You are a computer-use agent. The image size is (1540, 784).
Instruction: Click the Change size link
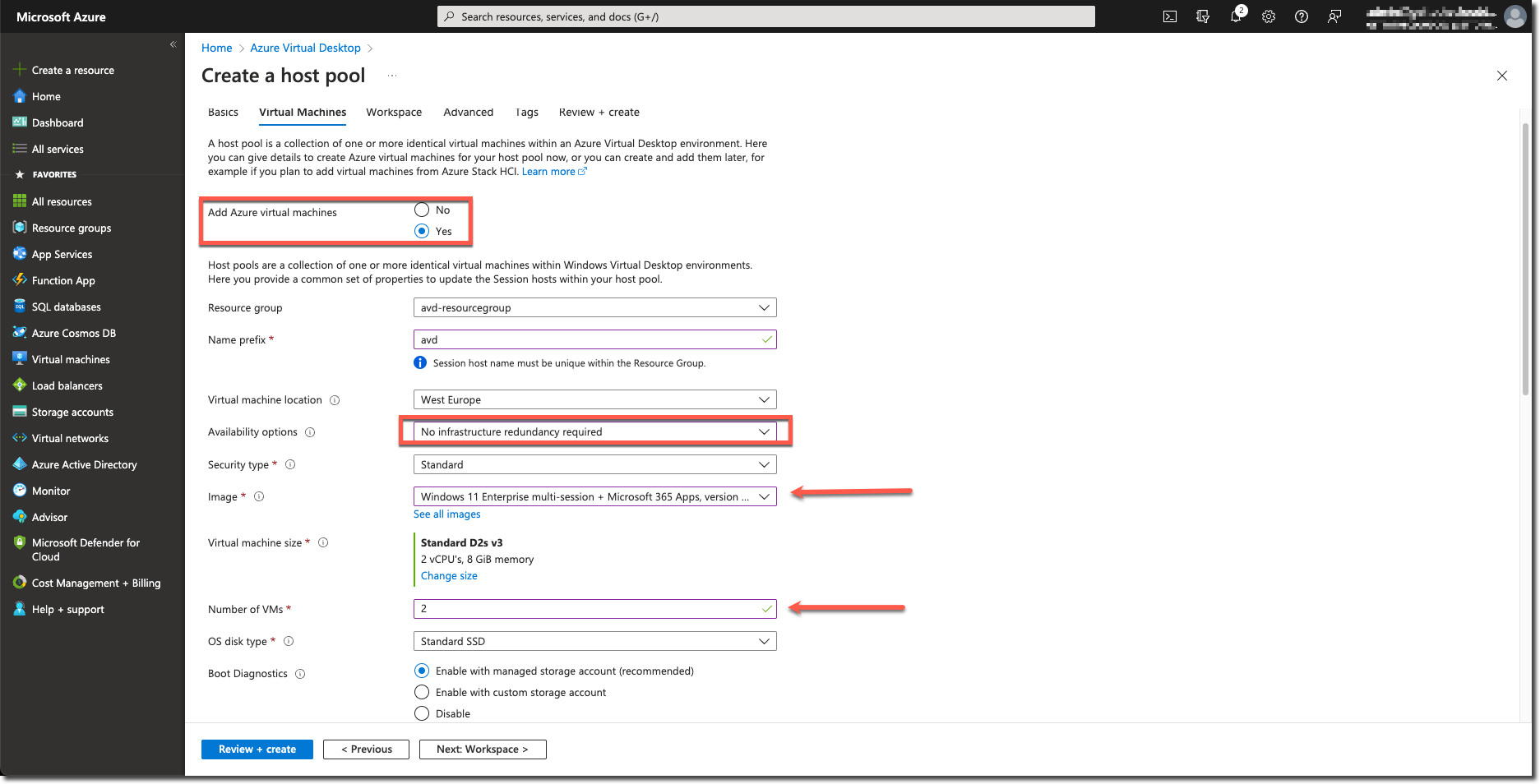448,575
